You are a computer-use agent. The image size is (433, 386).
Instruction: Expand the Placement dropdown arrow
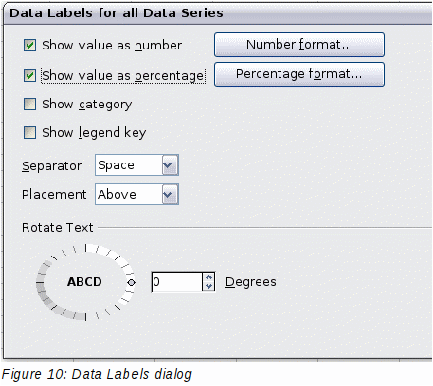pyautogui.click(x=170, y=194)
